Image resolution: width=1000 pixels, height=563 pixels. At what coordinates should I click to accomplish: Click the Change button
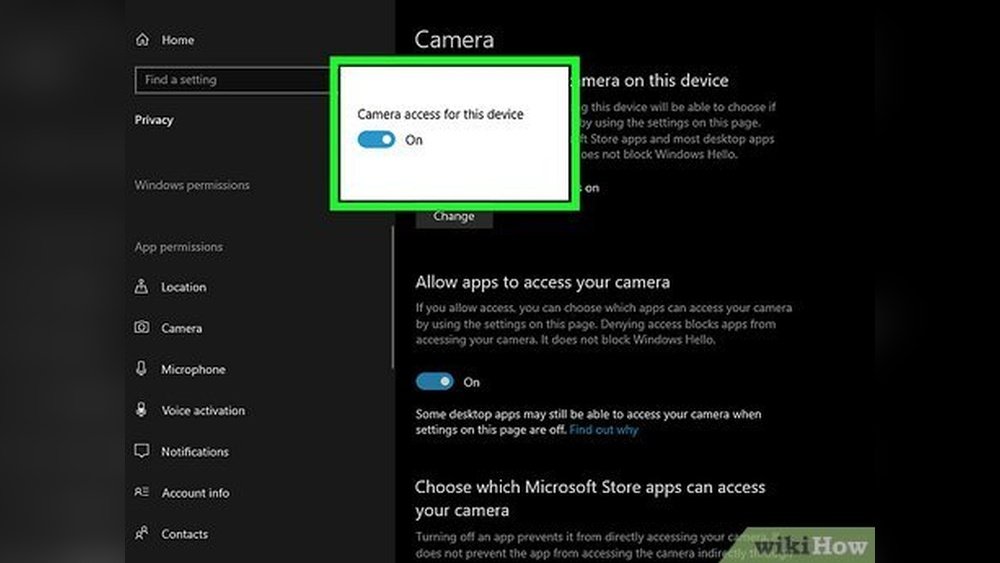pos(454,217)
